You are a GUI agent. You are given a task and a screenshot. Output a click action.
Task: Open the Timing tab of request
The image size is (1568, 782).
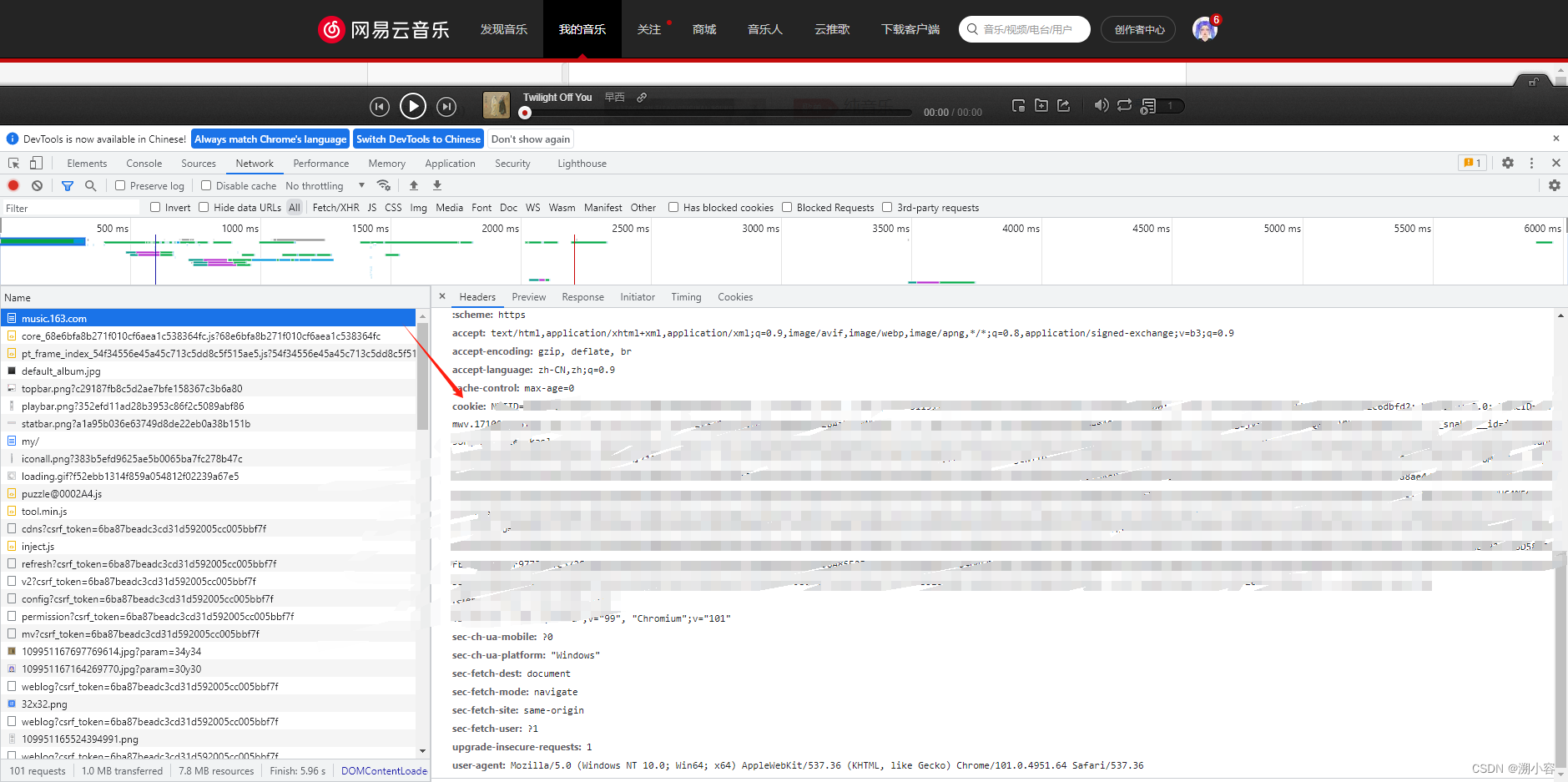point(686,297)
